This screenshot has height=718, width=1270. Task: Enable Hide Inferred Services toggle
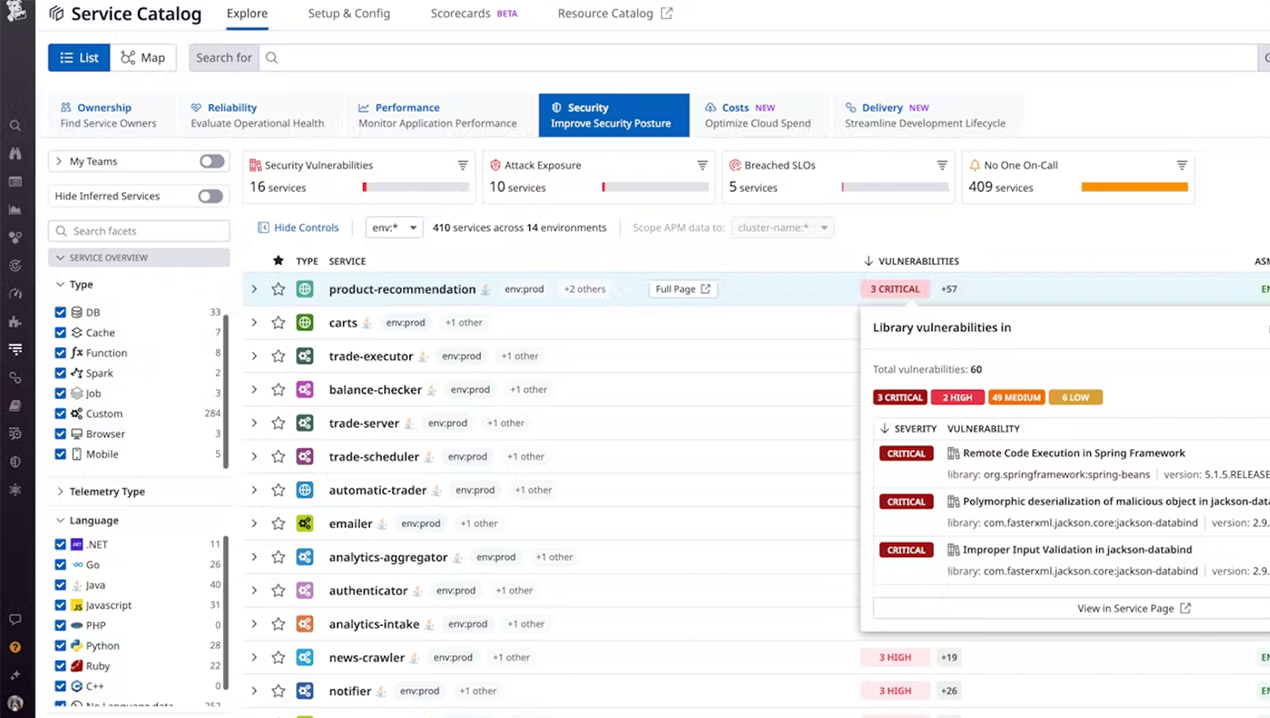click(x=211, y=196)
